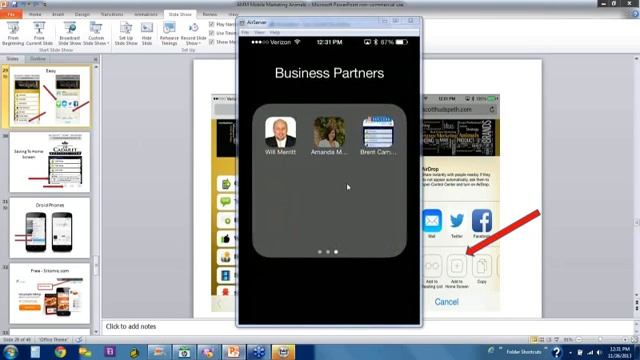Tap the third folder page dot

[x=336, y=252]
